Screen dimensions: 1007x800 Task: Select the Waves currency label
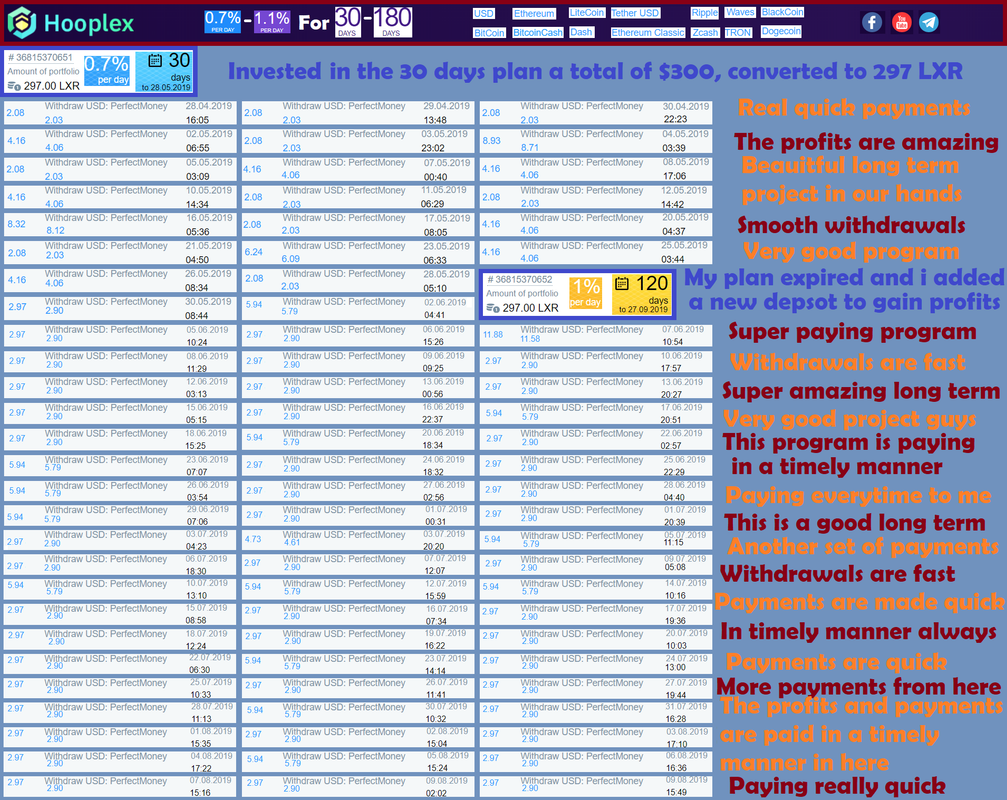click(740, 12)
